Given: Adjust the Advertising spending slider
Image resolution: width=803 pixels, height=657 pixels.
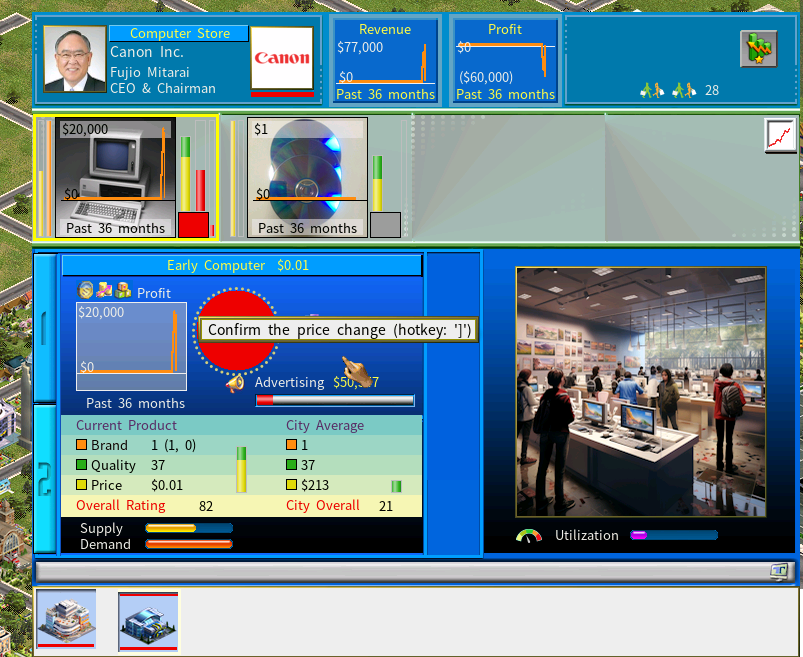Looking at the screenshot, I should [335, 400].
